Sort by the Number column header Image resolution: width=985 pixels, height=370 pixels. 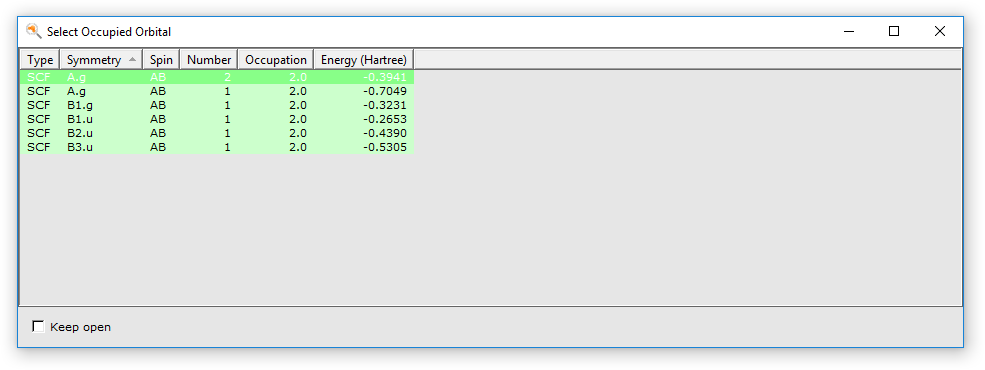(x=209, y=60)
